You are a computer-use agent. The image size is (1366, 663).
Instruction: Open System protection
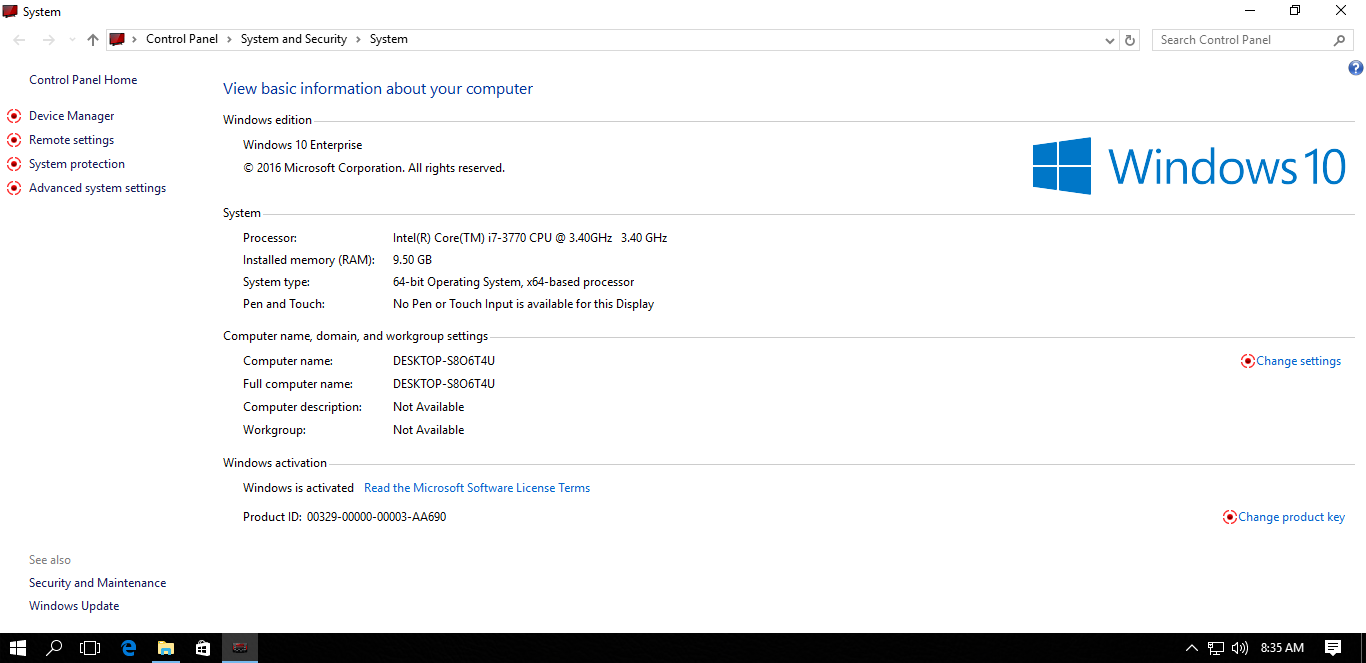[x=77, y=164]
